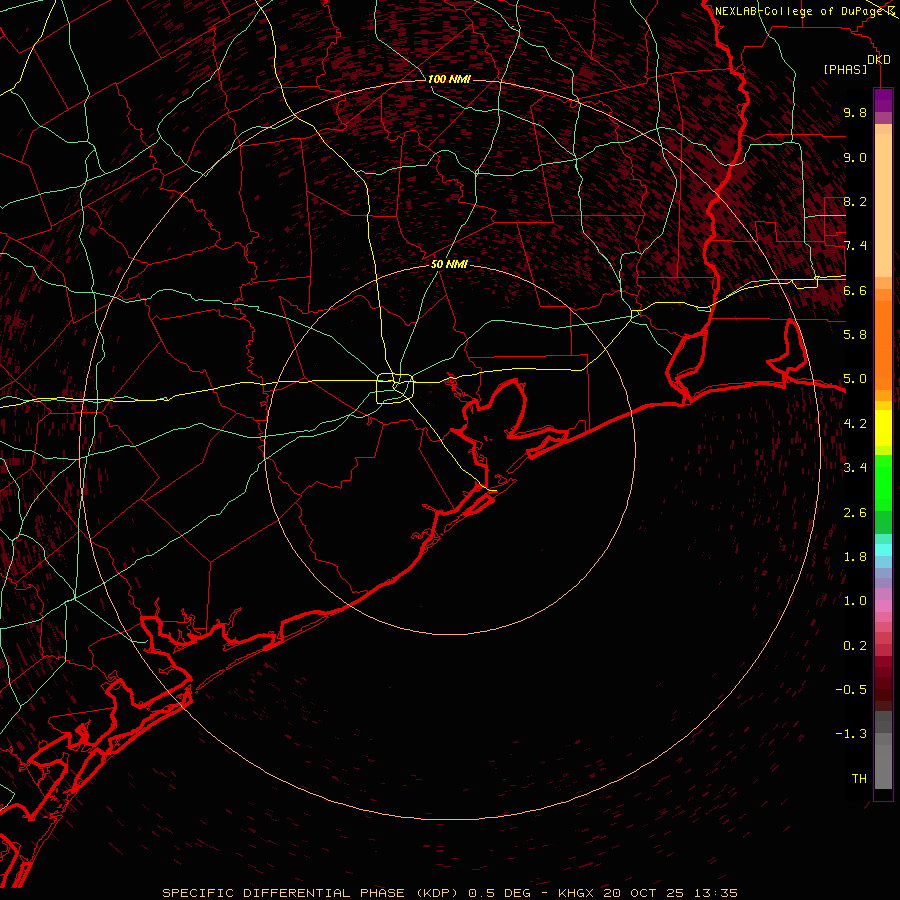This screenshot has height=900, width=900.
Task: Pick the cyan swatch on the color bar
Action: click(883, 549)
